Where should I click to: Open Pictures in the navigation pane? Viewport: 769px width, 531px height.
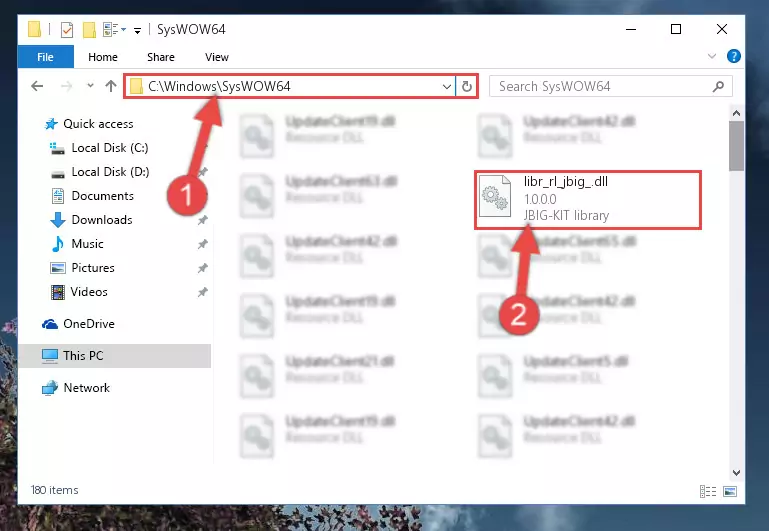click(93, 268)
